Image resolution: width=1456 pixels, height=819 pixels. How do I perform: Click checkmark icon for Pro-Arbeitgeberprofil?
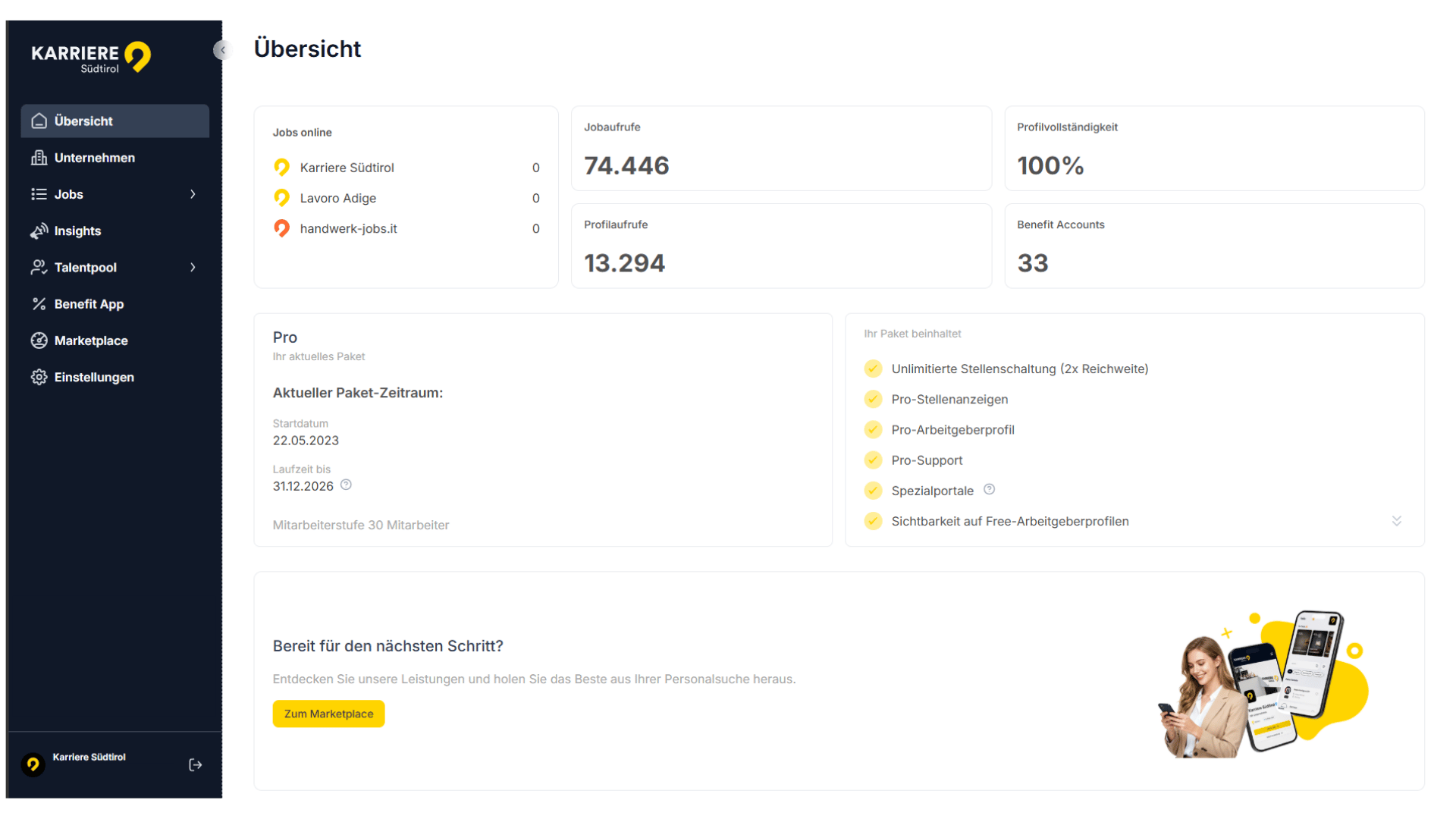point(874,430)
